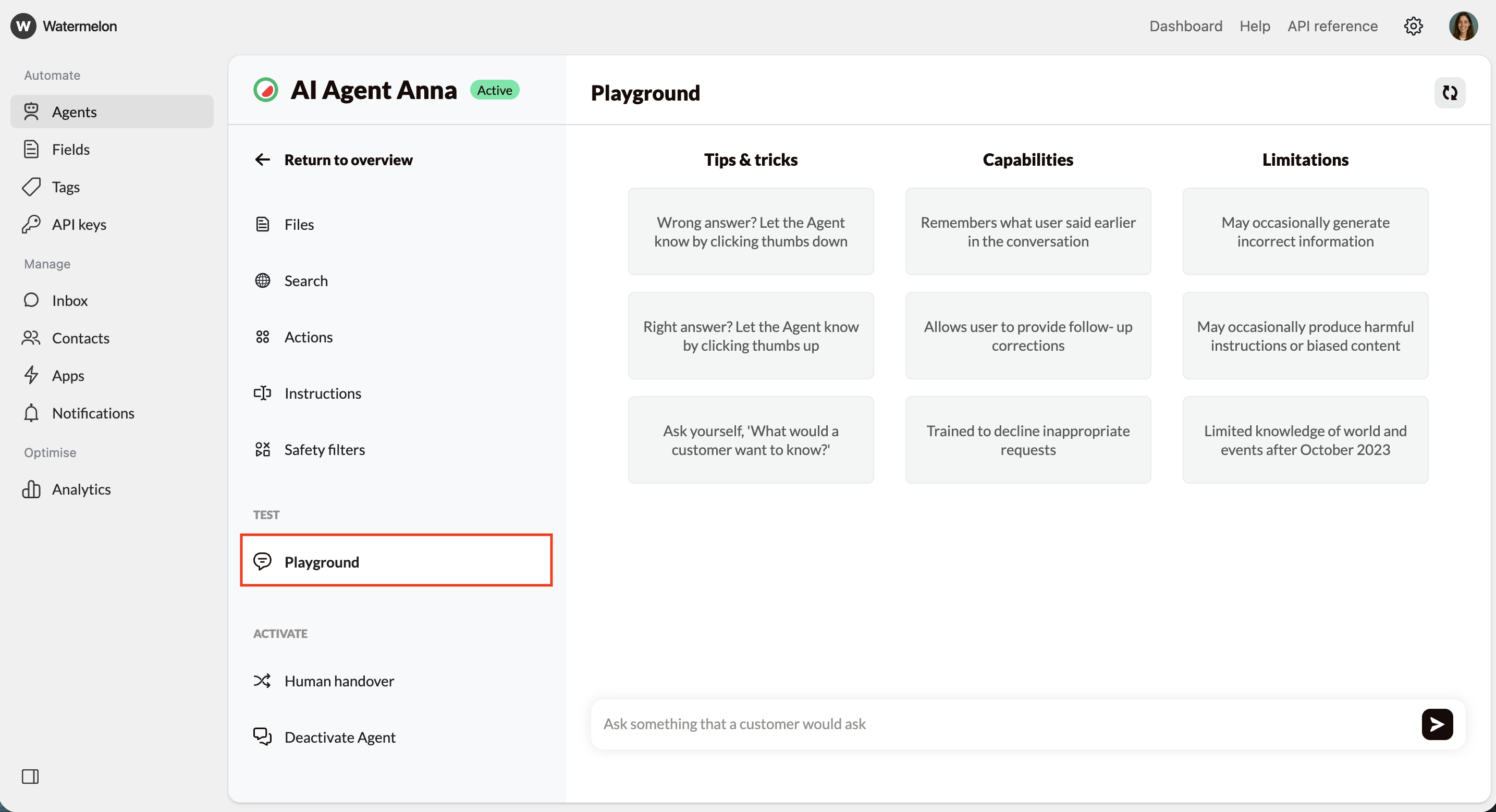1496x812 pixels.
Task: Select the Contacts icon
Action: [x=32, y=338]
